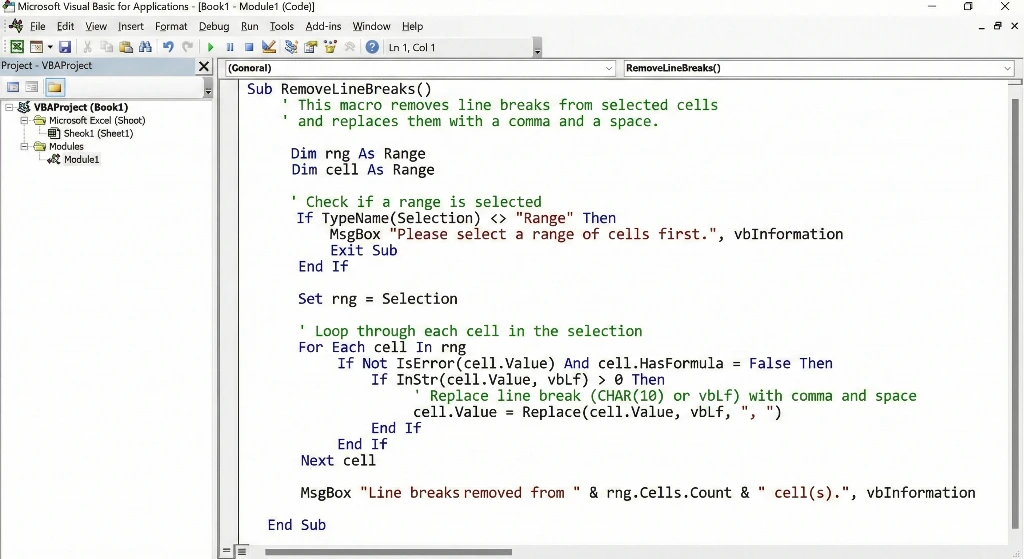Select Sheet1 object in project tree
The height and width of the screenshot is (559, 1024).
[98, 133]
